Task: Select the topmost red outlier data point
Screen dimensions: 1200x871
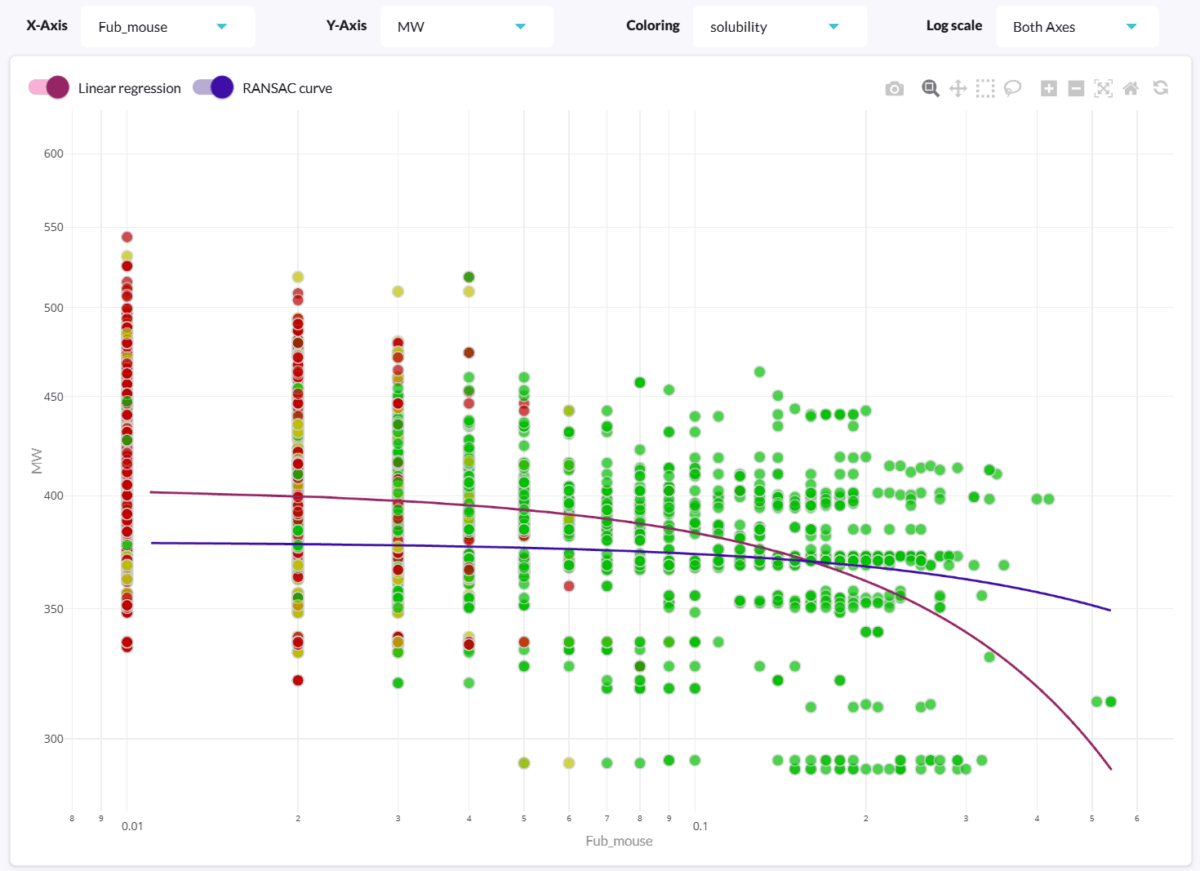Action: 125,236
